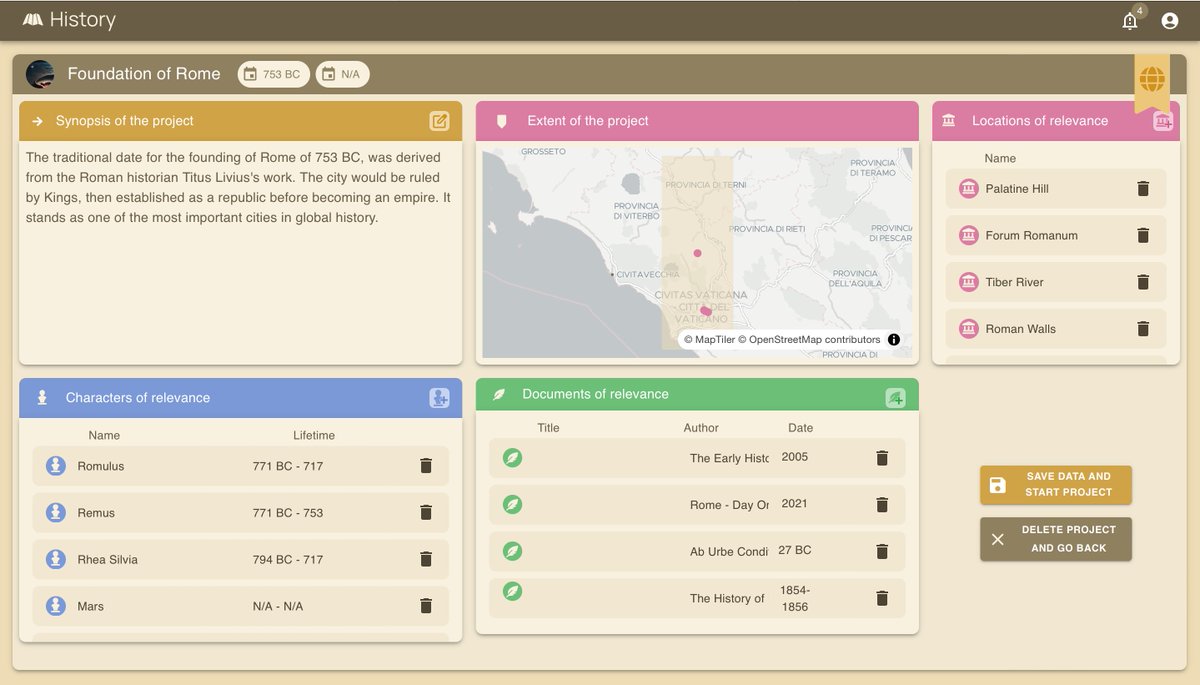Click the person icon beside Romulus
This screenshot has width=1200, height=685.
(55, 465)
